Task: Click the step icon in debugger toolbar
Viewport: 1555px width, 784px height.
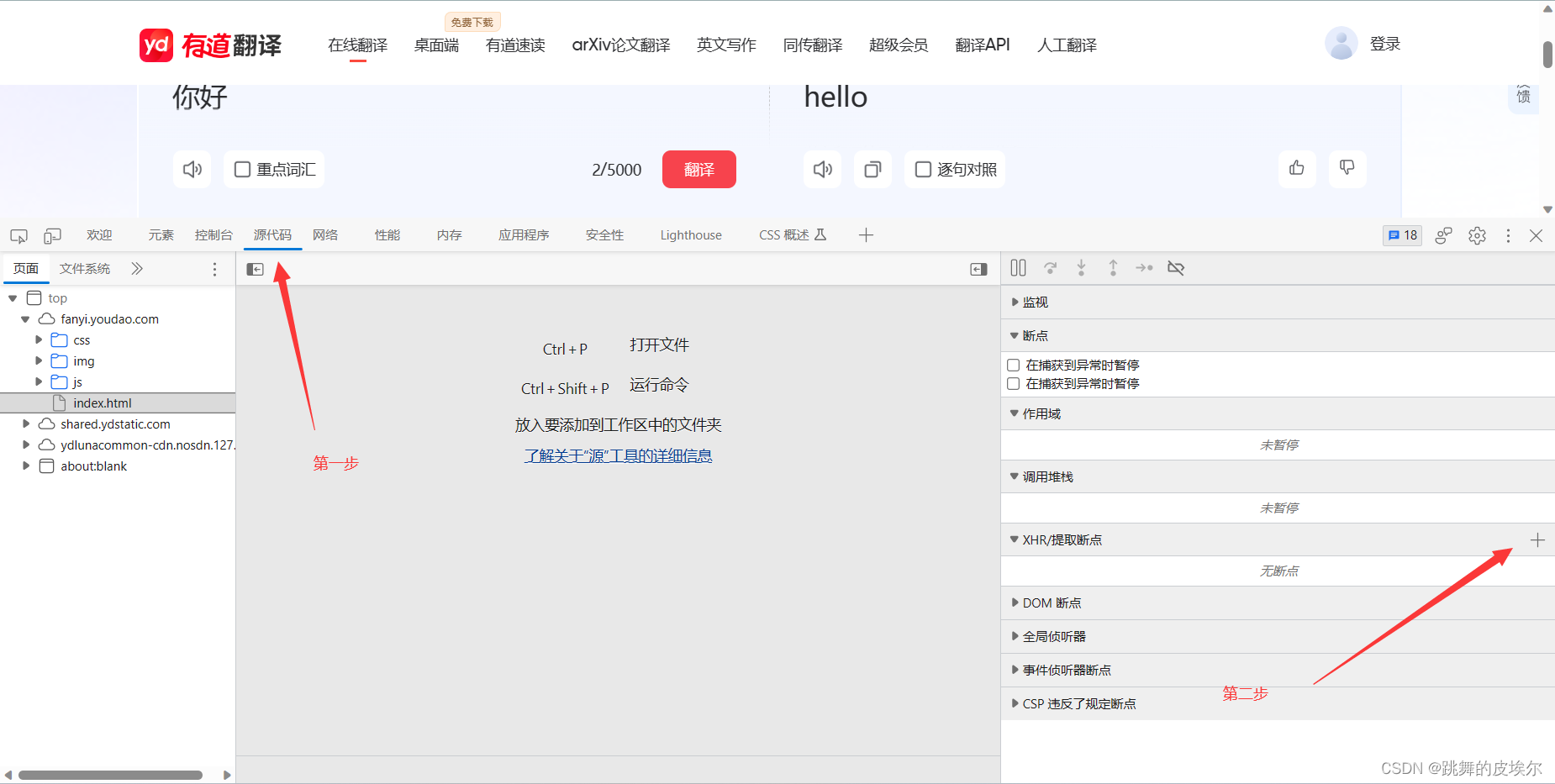Action: pos(1144,268)
